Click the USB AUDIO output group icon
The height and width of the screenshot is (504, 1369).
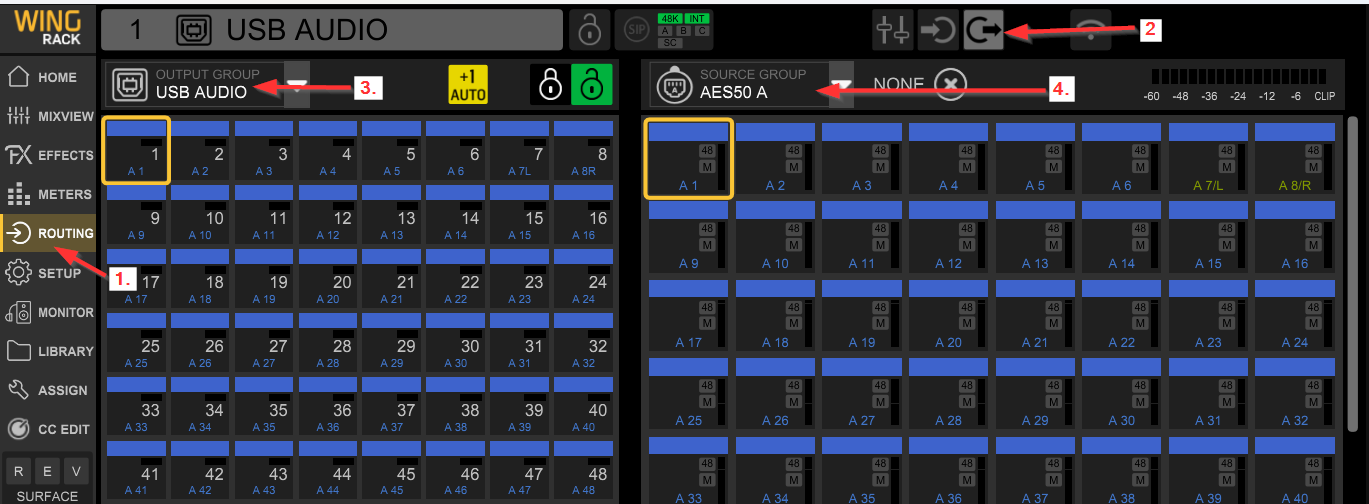click(128, 85)
